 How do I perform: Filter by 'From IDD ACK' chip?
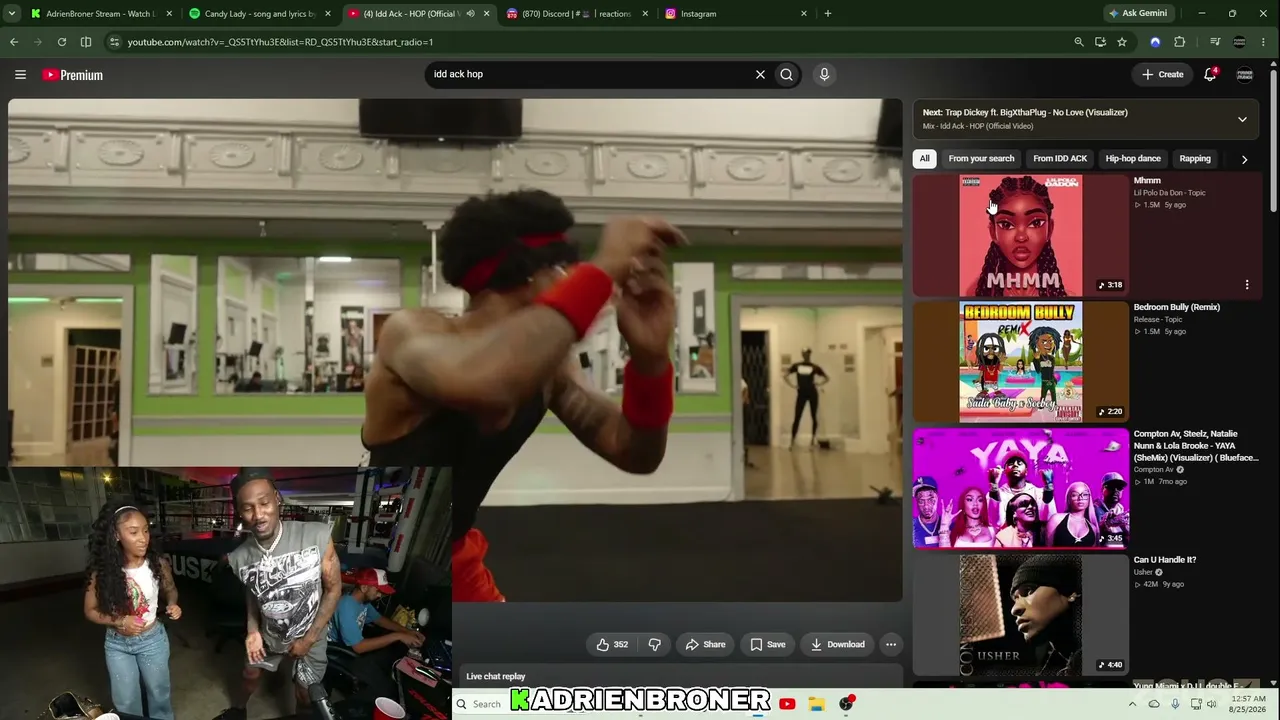tap(1060, 159)
